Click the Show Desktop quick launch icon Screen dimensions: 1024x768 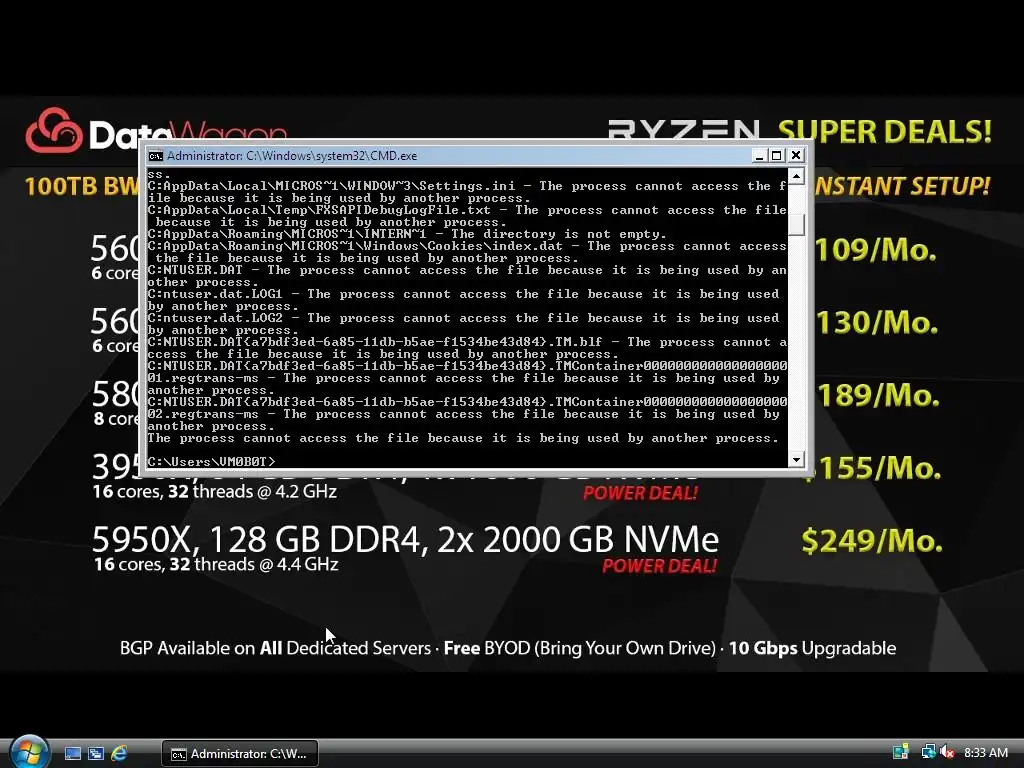[x=72, y=754]
